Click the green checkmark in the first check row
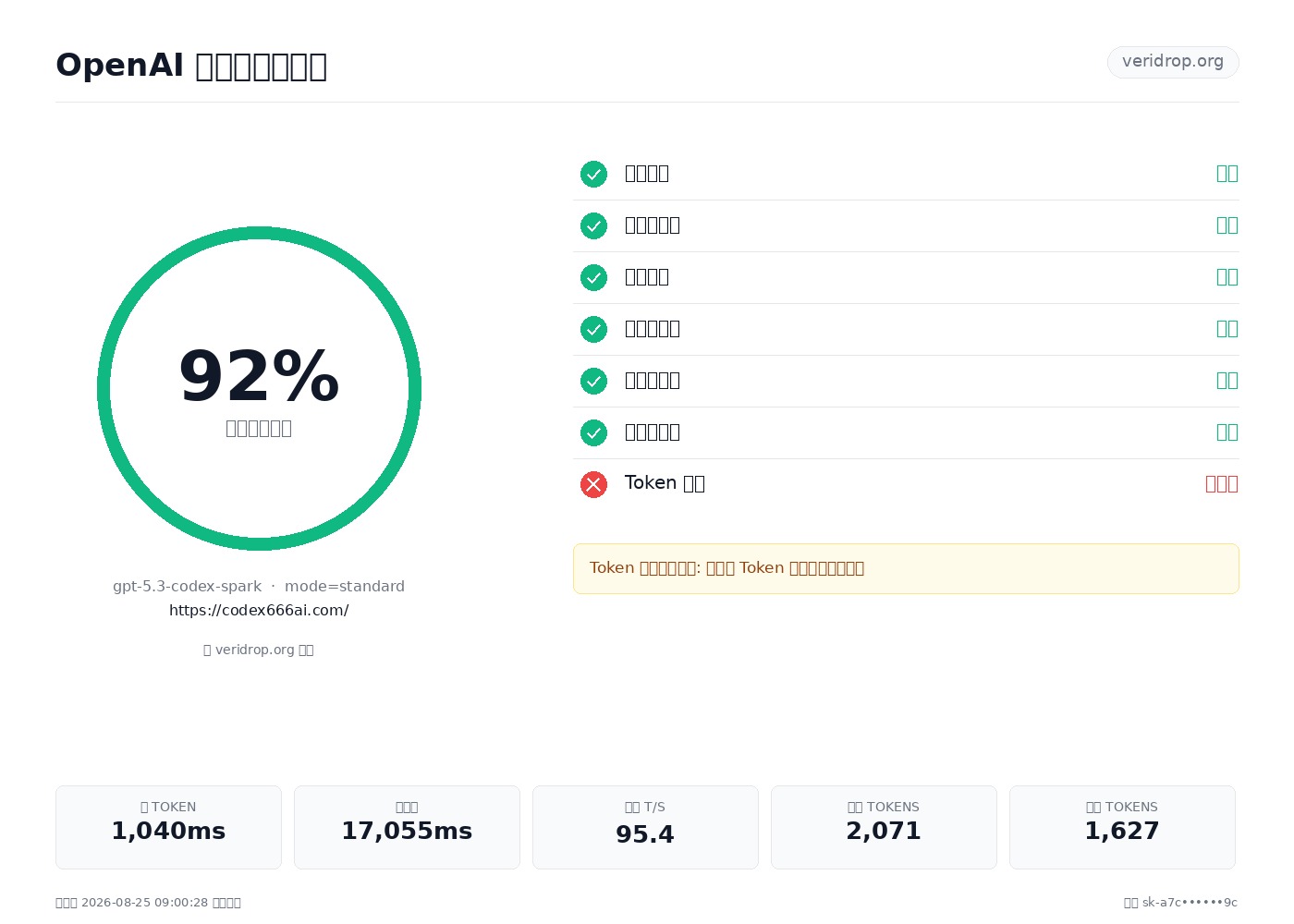The image size is (1294, 924). click(593, 174)
